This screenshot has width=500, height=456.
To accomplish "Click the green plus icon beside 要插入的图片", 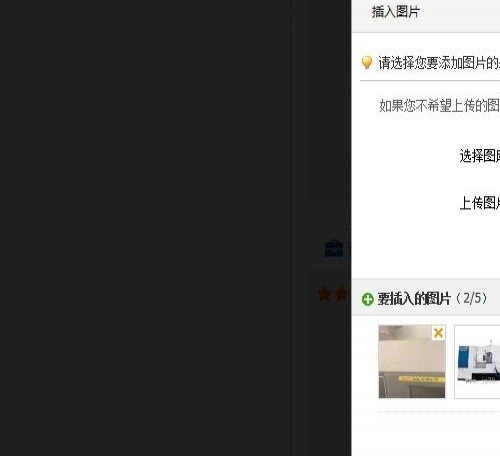I will [x=368, y=299].
